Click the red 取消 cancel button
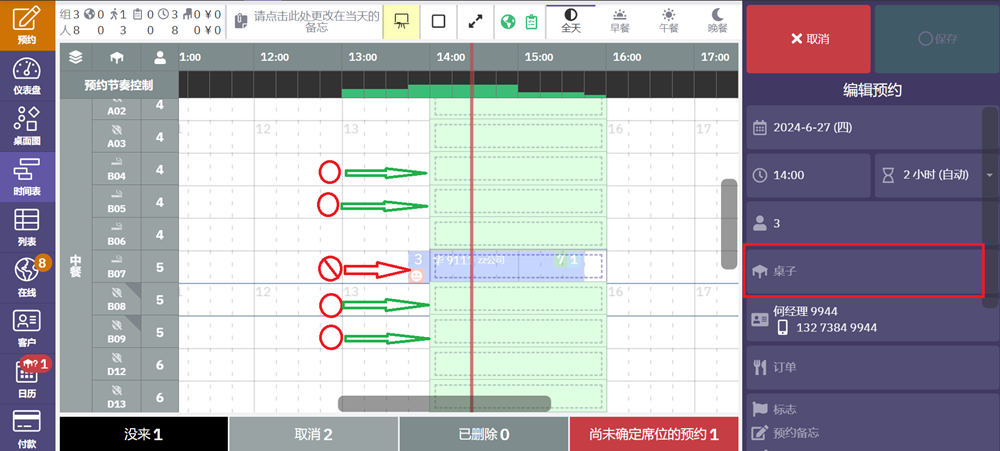Image resolution: width=1000 pixels, height=451 pixels. [809, 39]
